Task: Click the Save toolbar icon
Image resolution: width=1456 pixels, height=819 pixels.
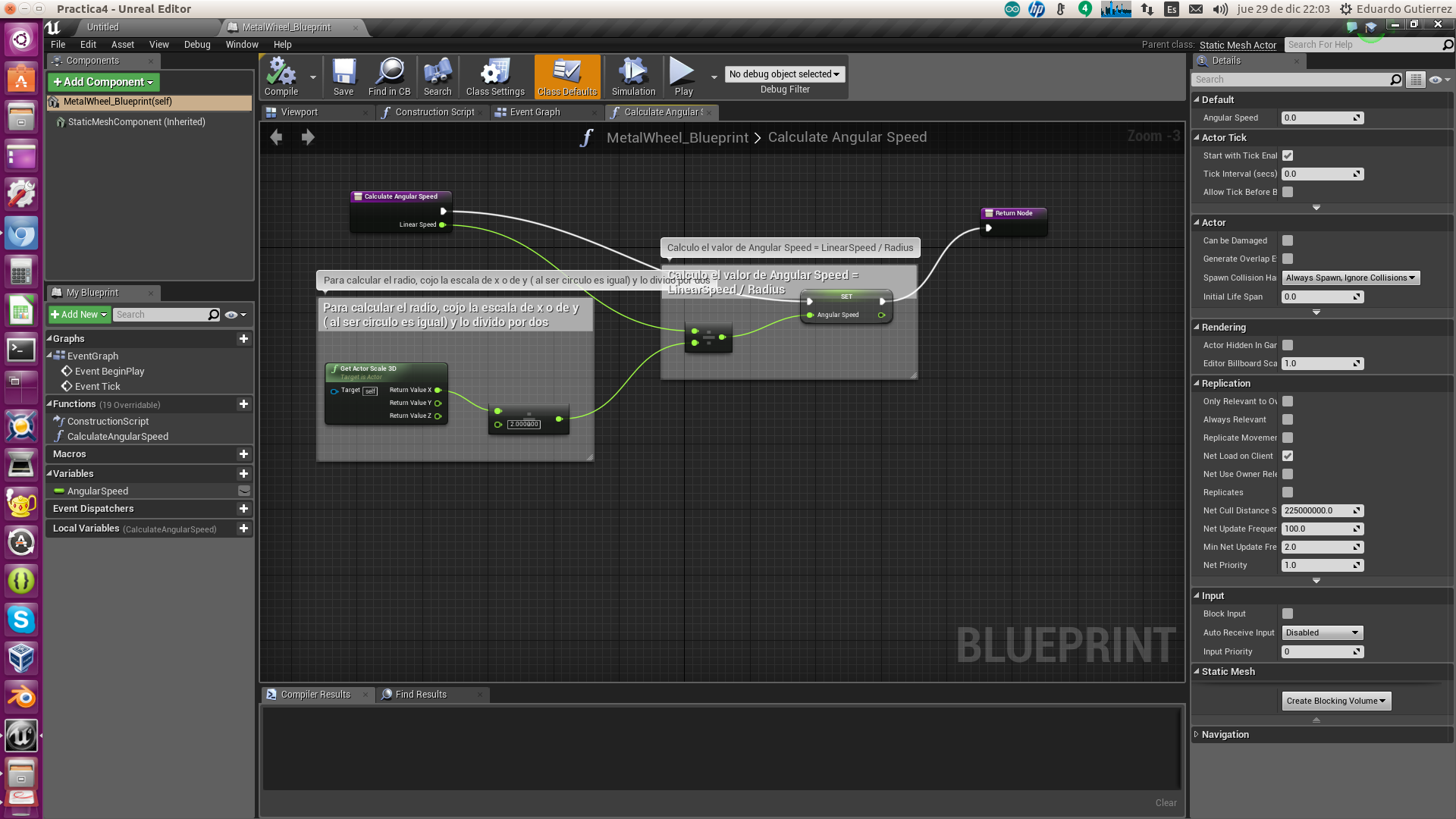Action: [x=344, y=76]
